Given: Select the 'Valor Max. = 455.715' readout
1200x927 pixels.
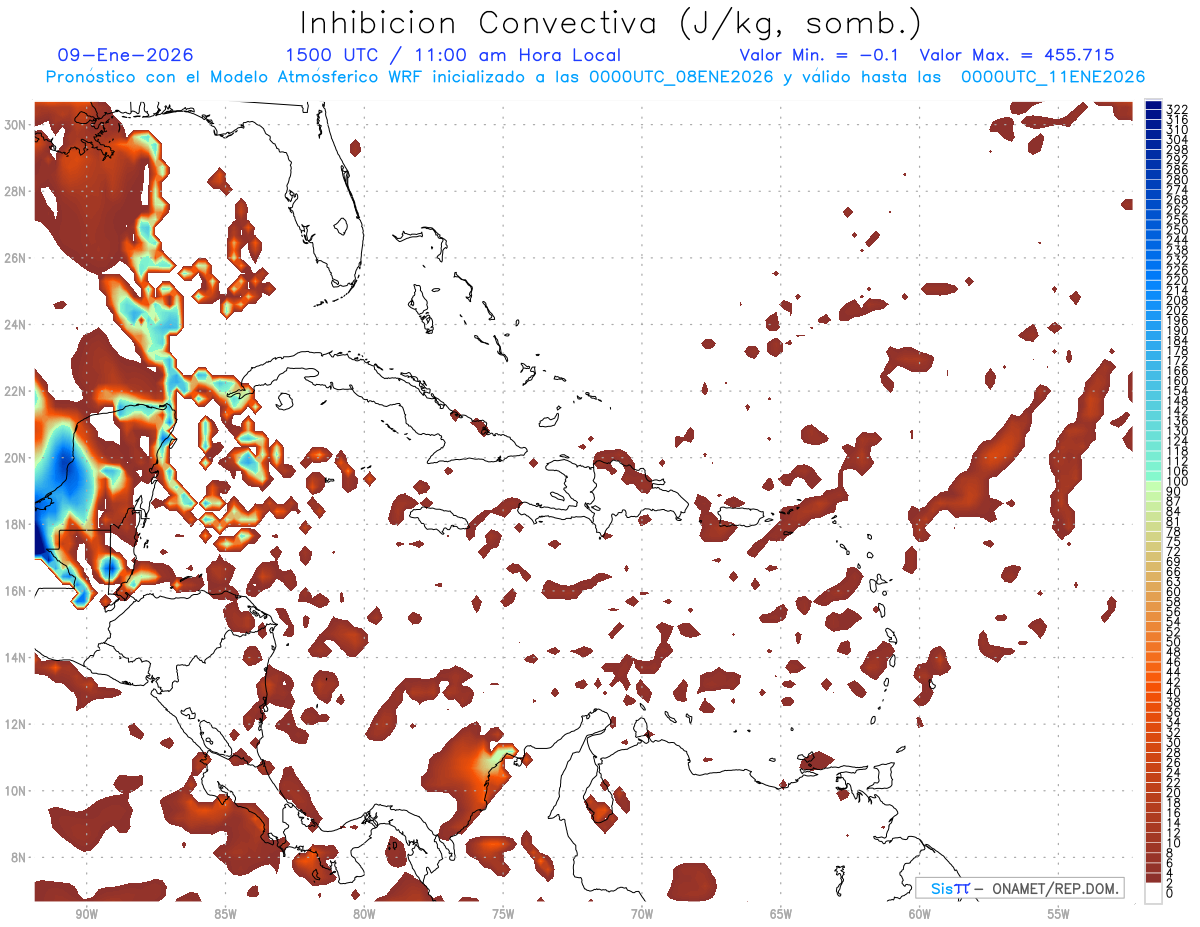Looking at the screenshot, I should tap(1017, 55).
